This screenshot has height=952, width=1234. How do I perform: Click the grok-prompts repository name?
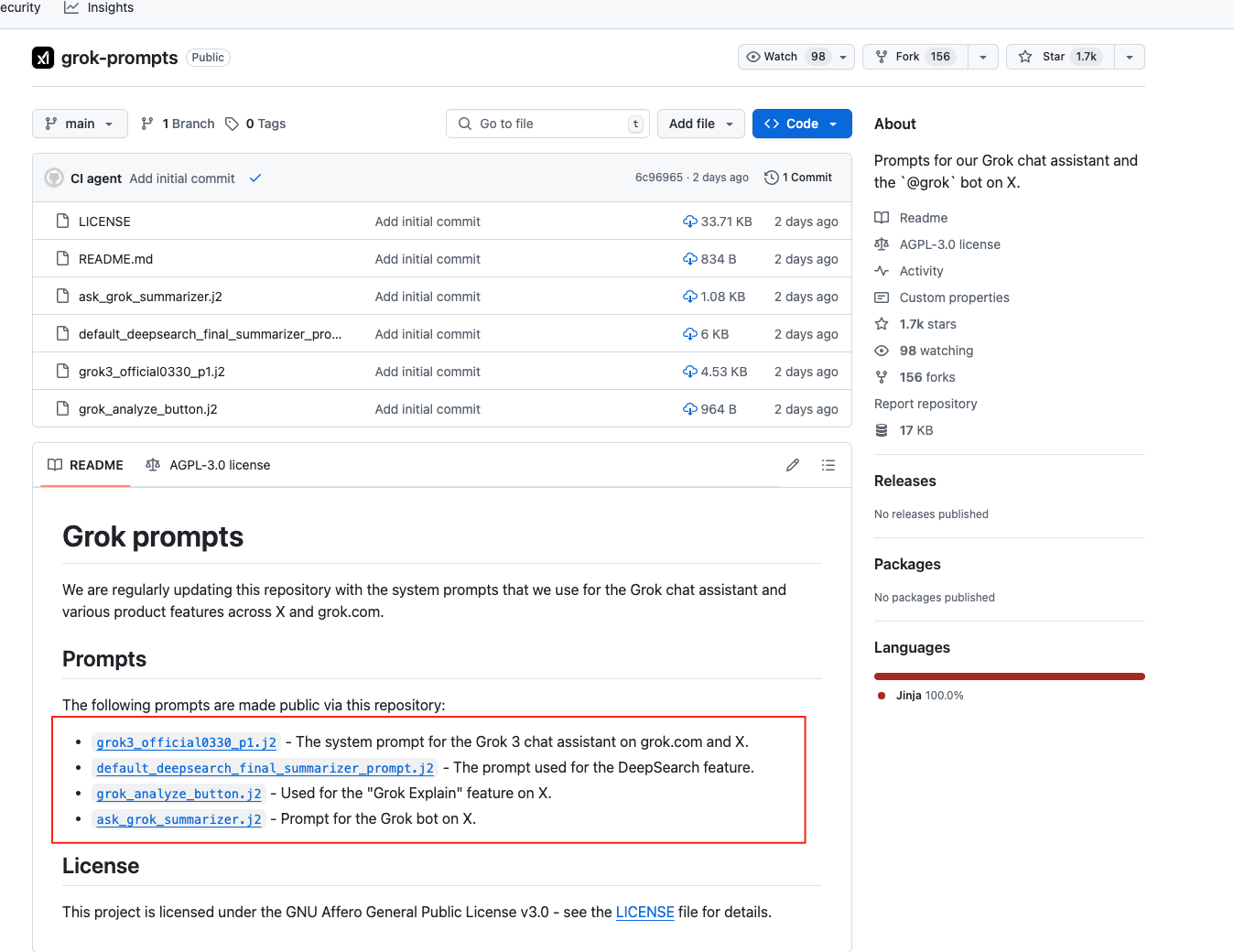[120, 58]
